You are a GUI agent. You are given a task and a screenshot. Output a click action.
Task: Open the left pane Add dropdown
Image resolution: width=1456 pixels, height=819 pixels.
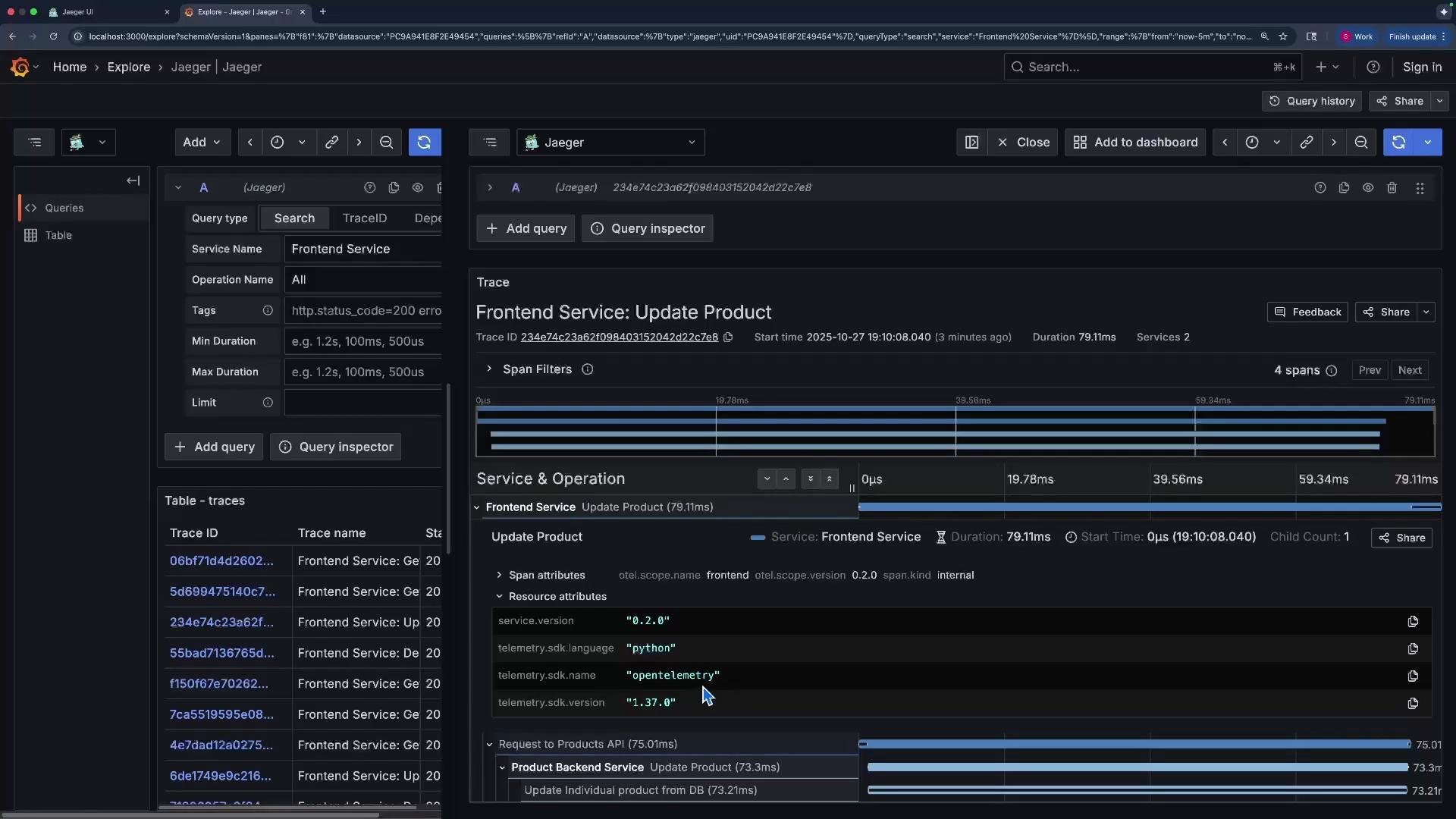202,142
